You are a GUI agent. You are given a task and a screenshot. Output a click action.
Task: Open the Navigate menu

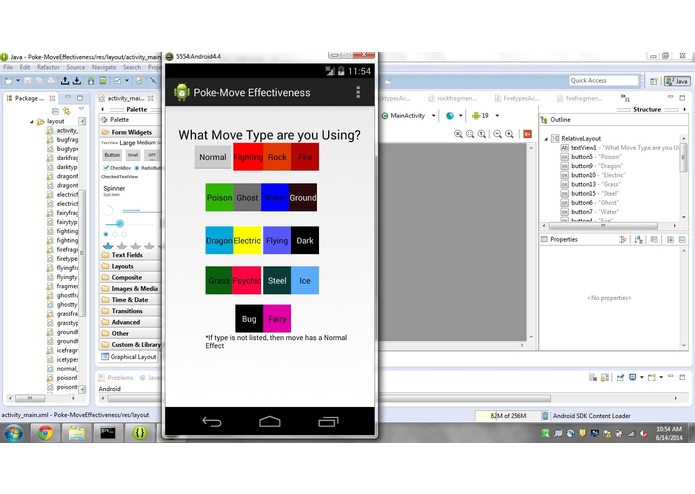click(104, 67)
